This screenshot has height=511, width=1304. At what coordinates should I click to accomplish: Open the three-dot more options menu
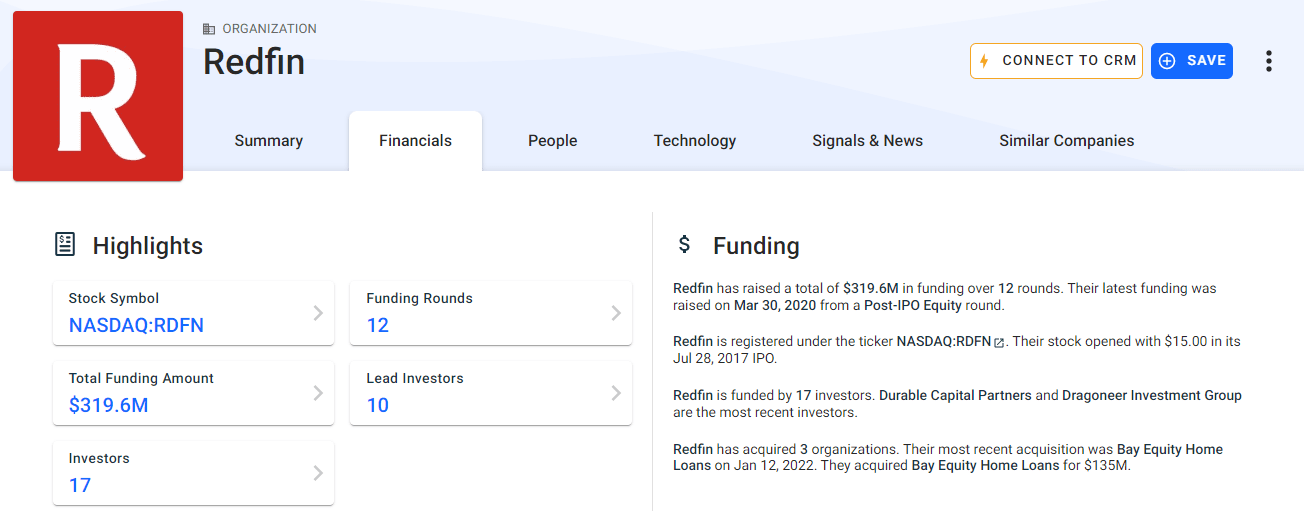point(1269,61)
